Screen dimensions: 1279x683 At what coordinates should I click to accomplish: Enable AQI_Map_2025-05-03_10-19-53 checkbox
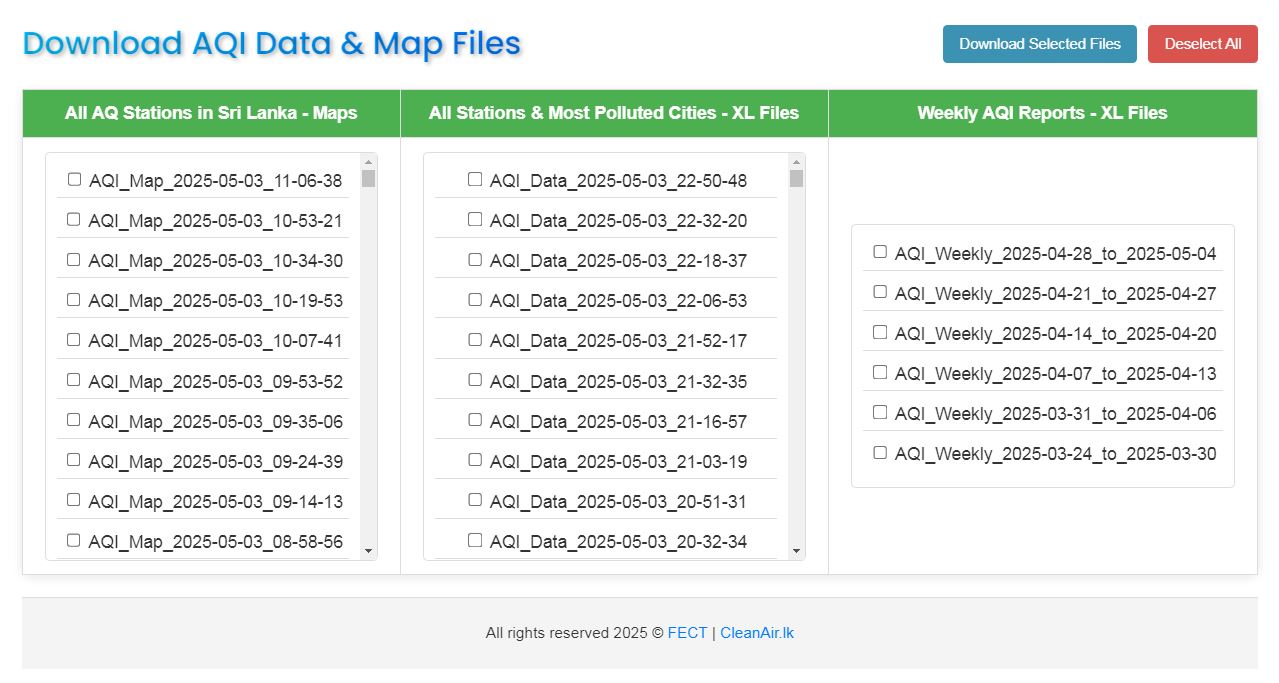[74, 300]
